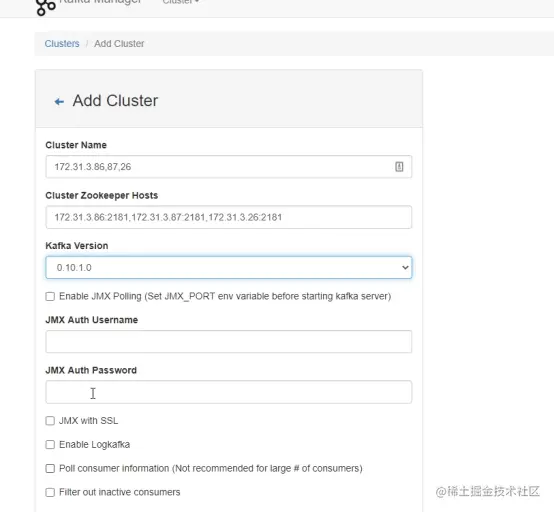
Task: Click the Kafka Manager logo icon
Action: pyautogui.click(x=46, y=7)
